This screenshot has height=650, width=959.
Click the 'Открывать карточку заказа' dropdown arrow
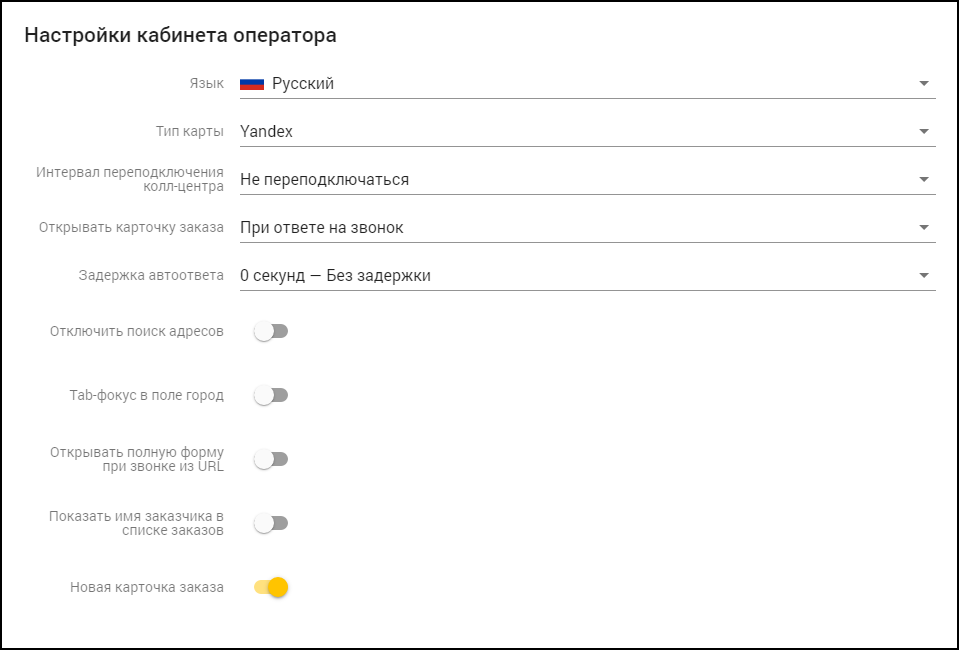924,228
